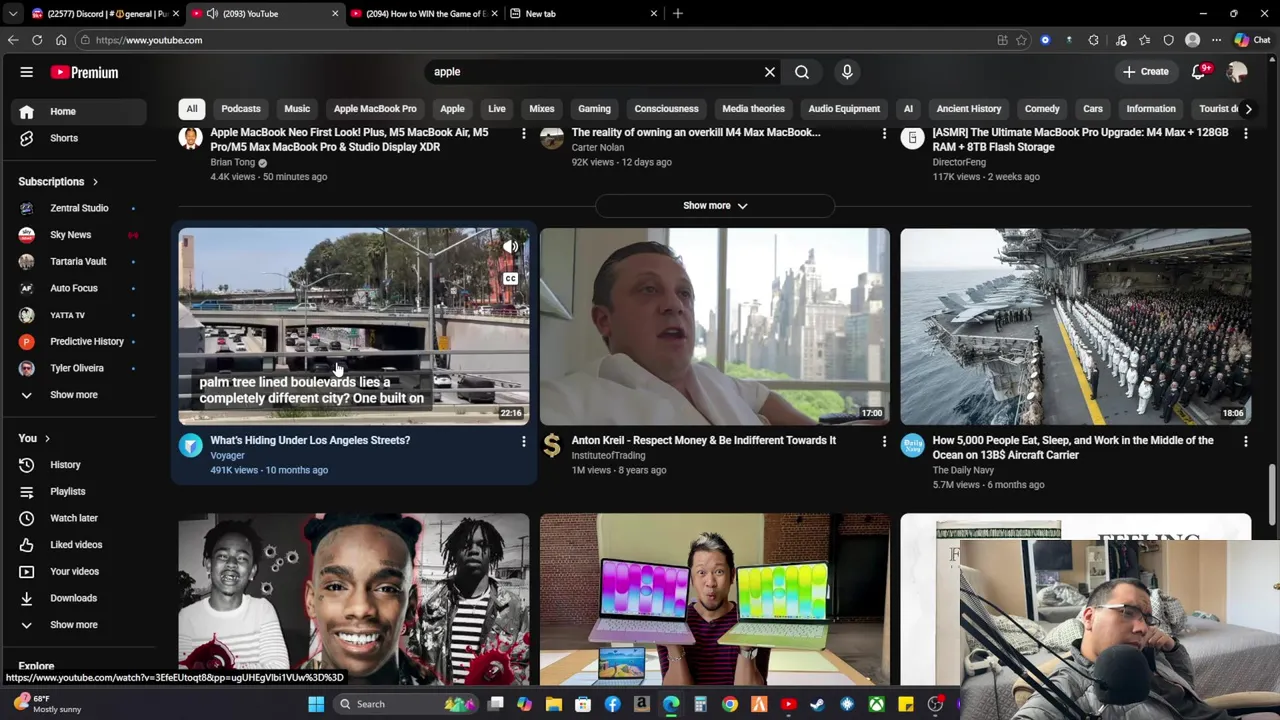Open Watch later list
The width and height of the screenshot is (1280, 720).
tap(79, 518)
